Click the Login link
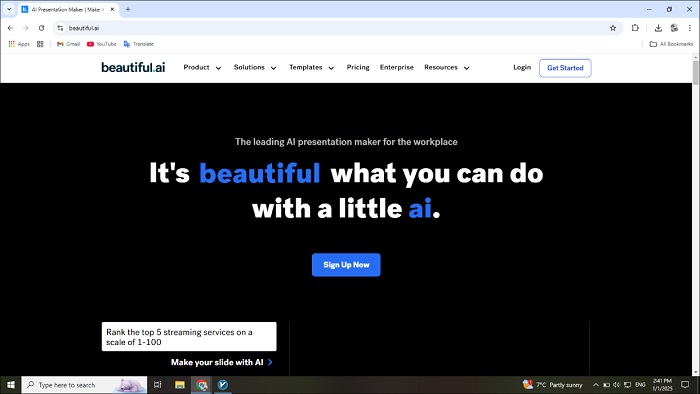This screenshot has height=394, width=700. coord(522,67)
